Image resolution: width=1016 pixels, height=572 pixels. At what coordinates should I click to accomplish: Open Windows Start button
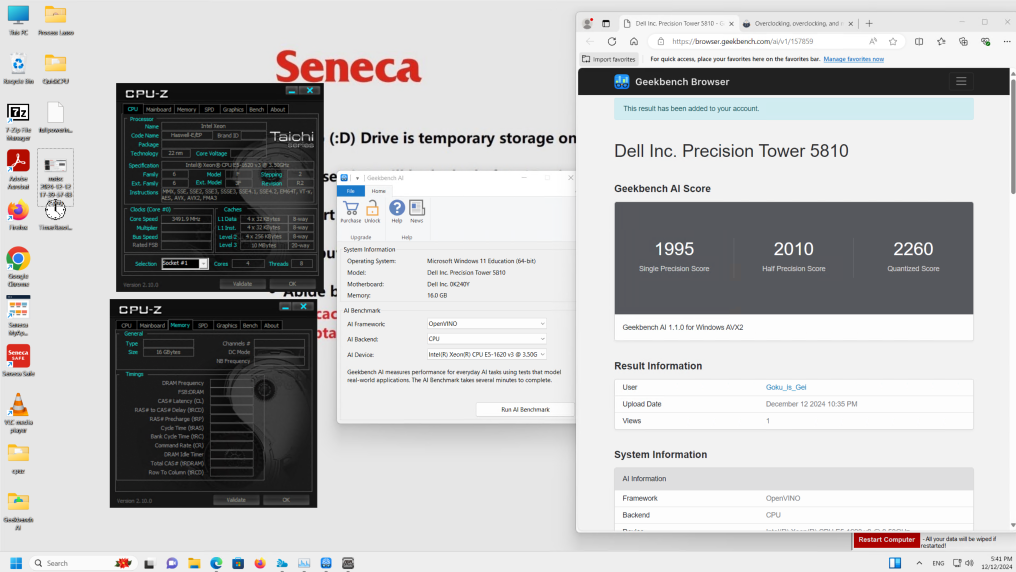click(16, 563)
